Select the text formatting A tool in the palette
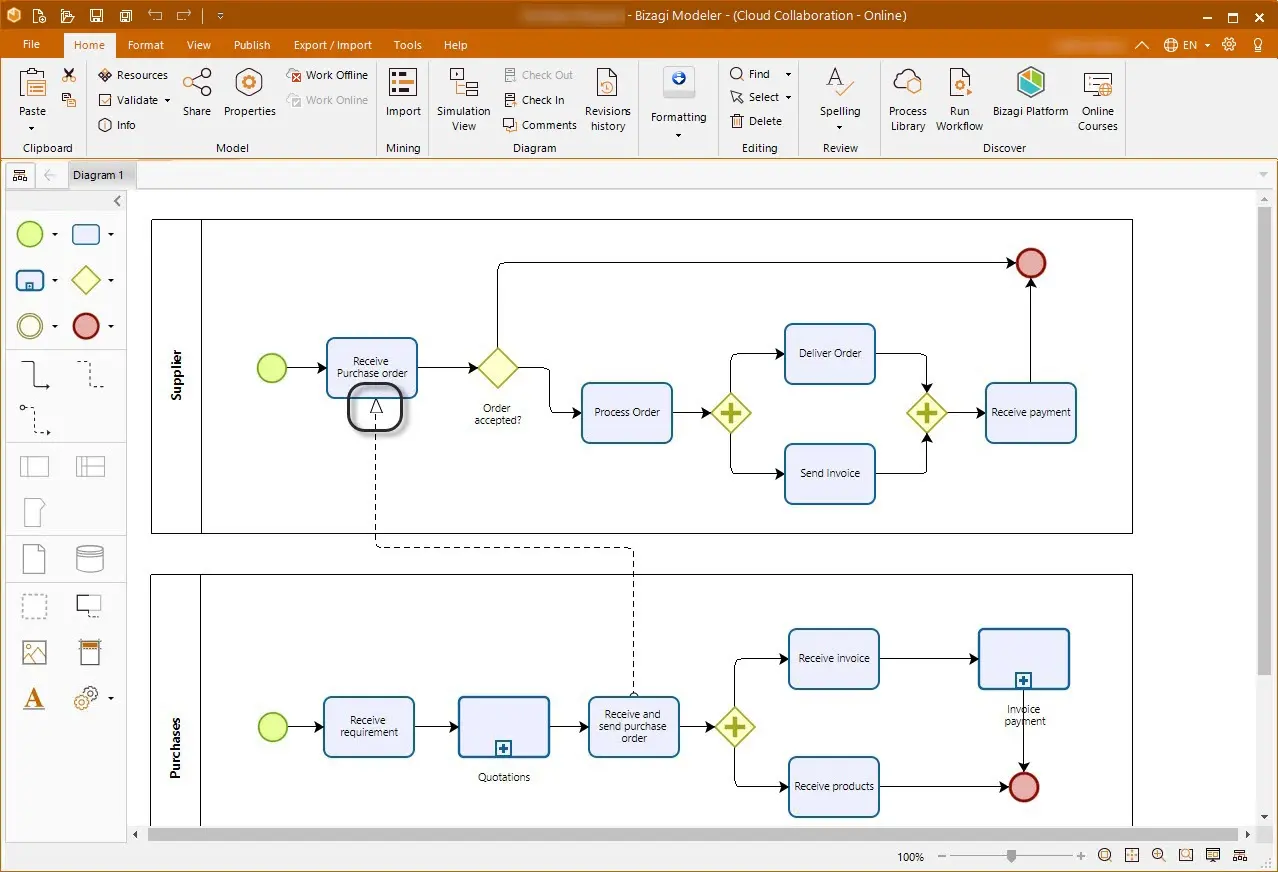1278x872 pixels. (34, 698)
